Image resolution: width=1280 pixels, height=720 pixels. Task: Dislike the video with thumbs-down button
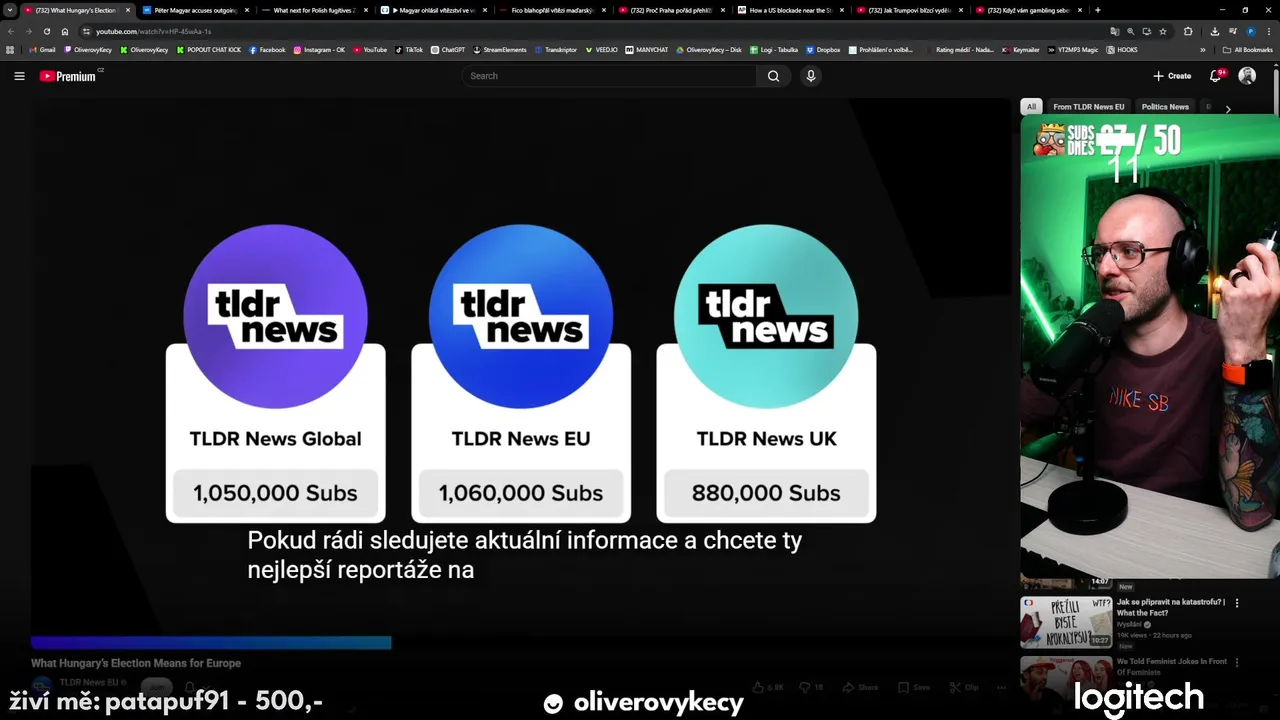[x=813, y=688]
